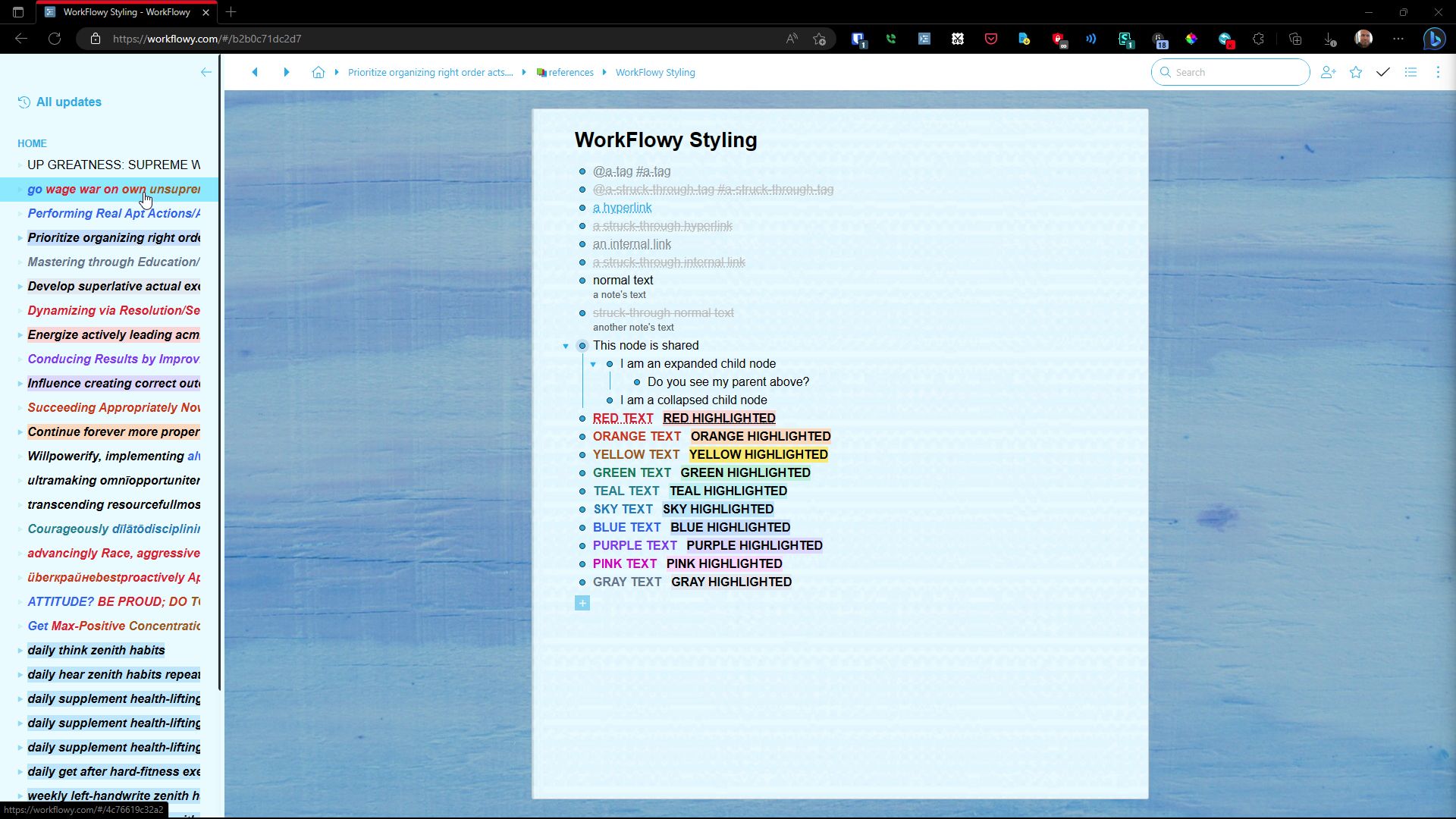Viewport: 1456px width, 819px height.
Task: Expand 'daily think zenith habits' sidebar item
Action: [x=20, y=651]
